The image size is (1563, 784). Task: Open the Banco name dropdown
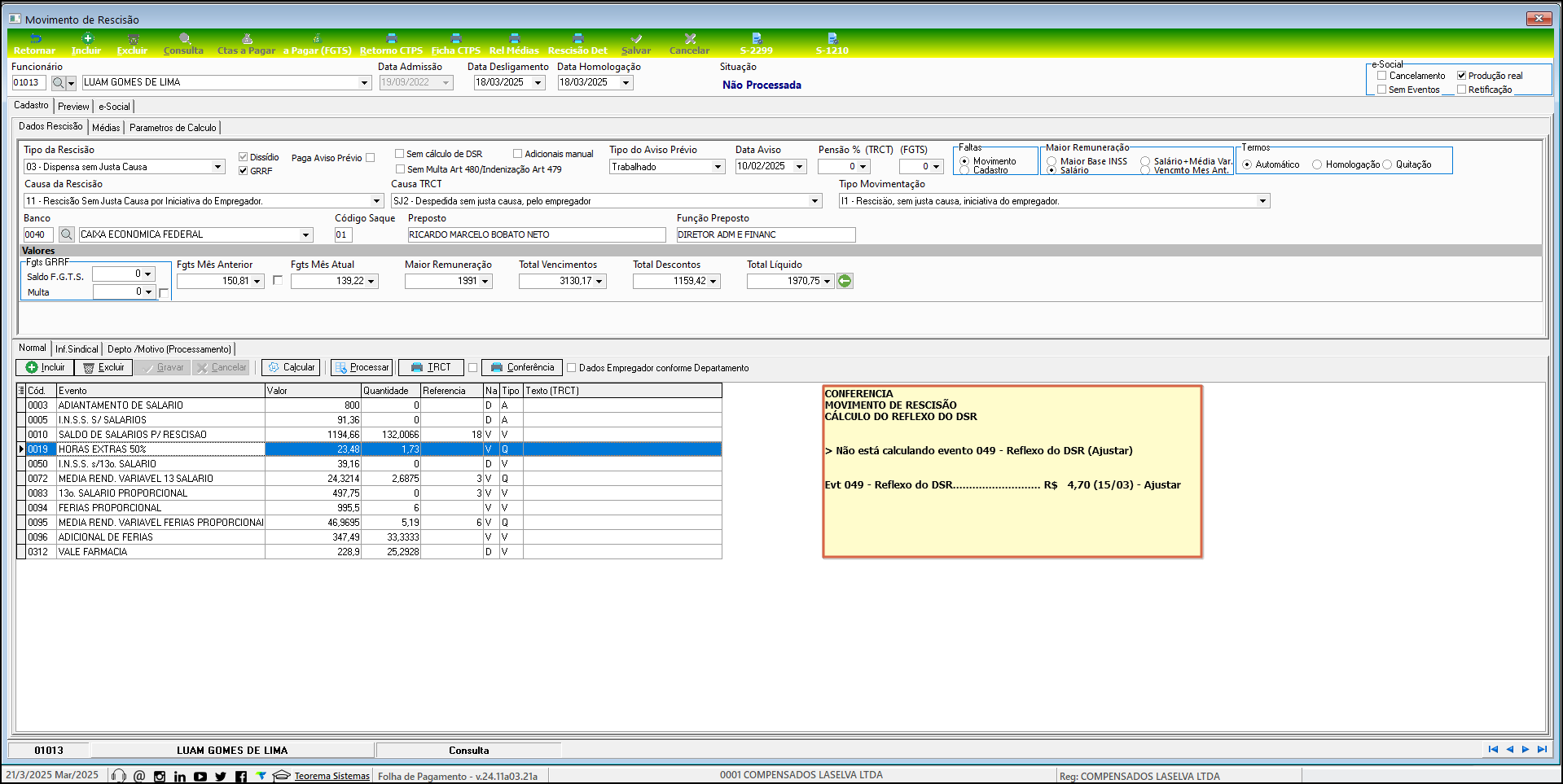coord(306,234)
